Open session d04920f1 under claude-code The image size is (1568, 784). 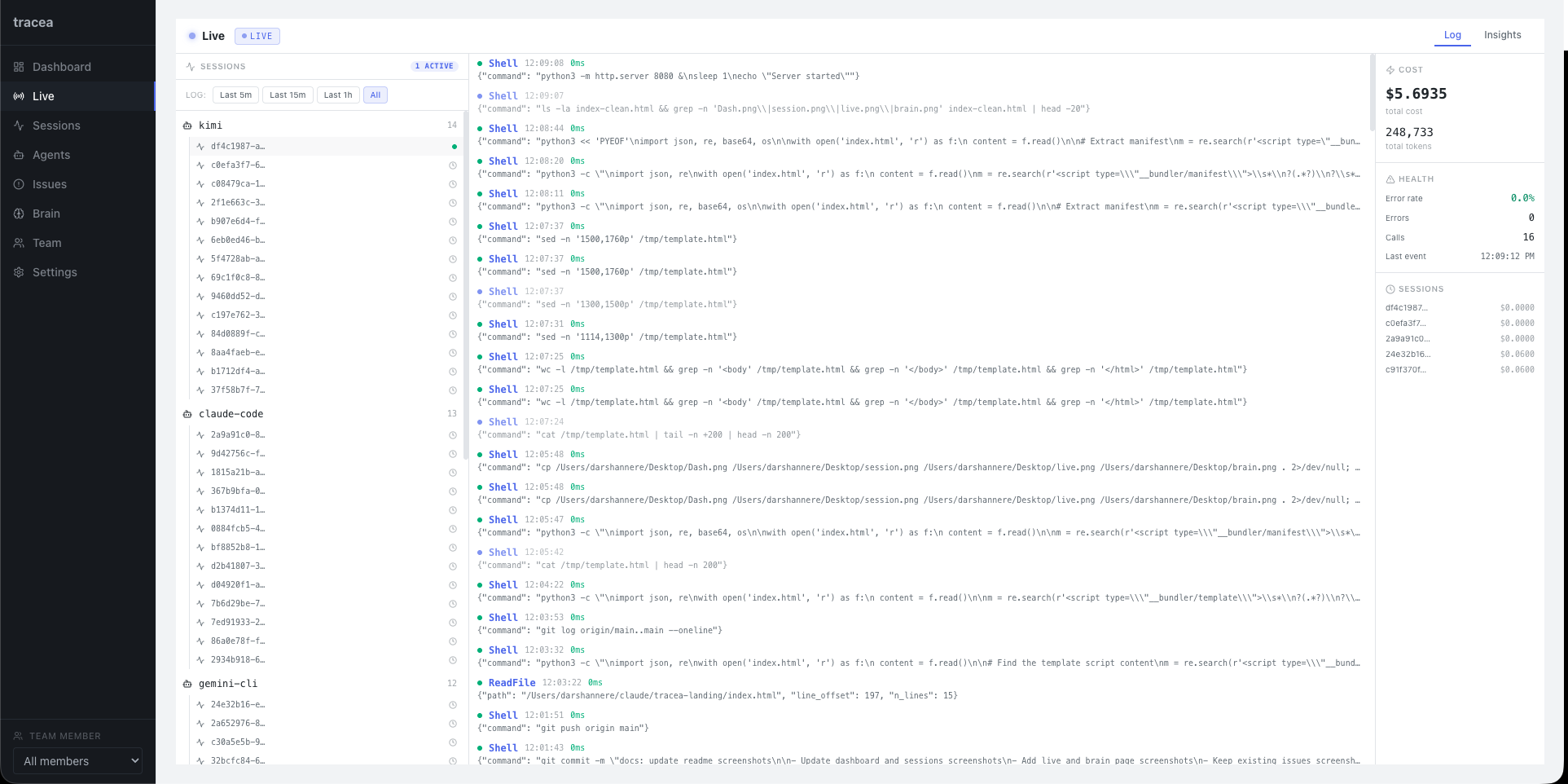coord(327,585)
